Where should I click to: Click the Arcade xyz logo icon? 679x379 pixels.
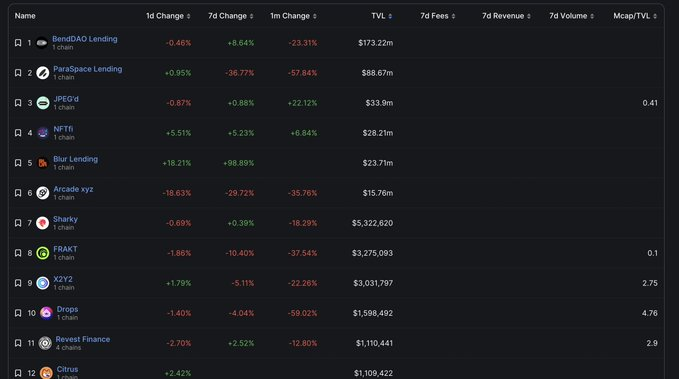click(42, 193)
